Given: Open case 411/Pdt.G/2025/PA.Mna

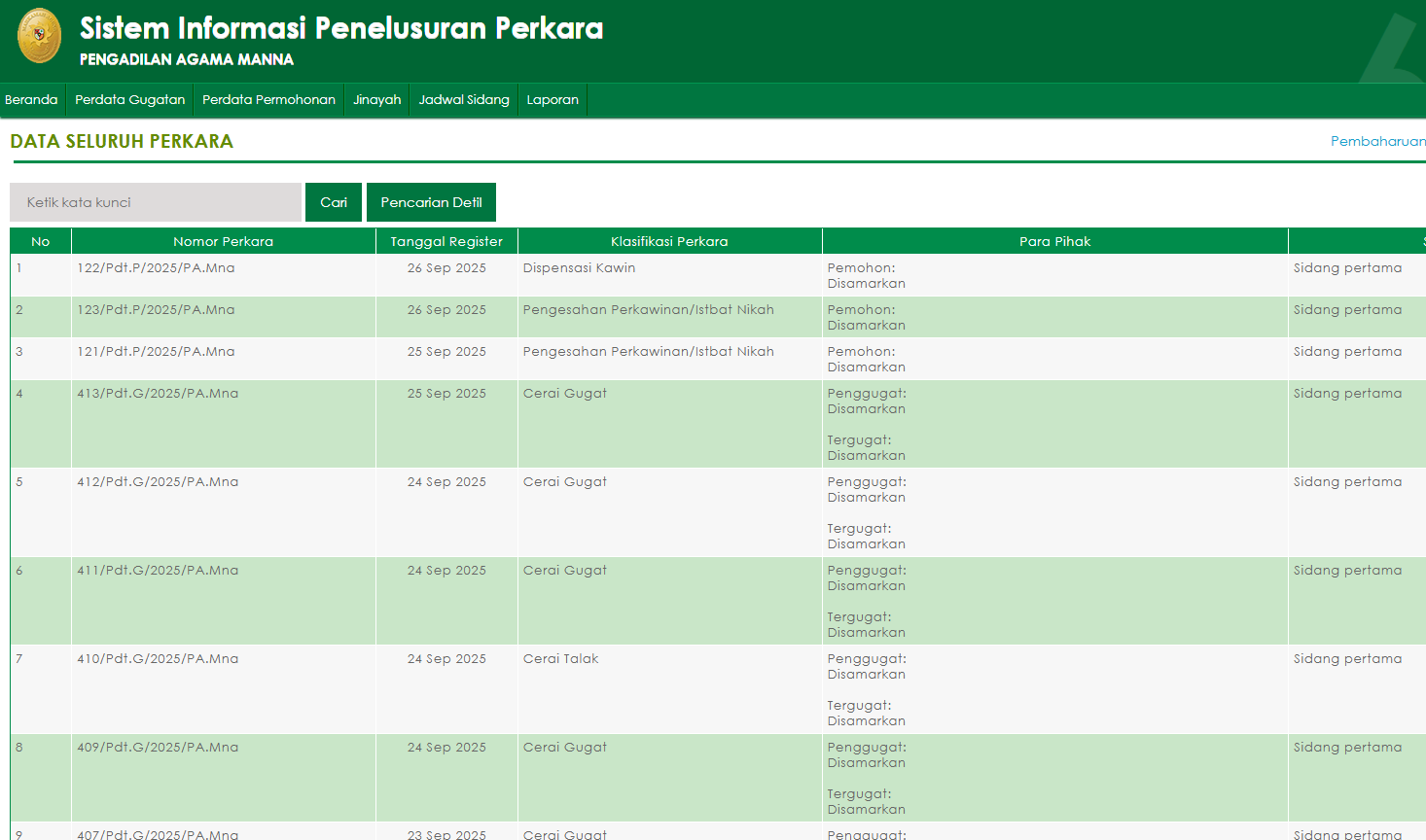Looking at the screenshot, I should coord(158,571).
